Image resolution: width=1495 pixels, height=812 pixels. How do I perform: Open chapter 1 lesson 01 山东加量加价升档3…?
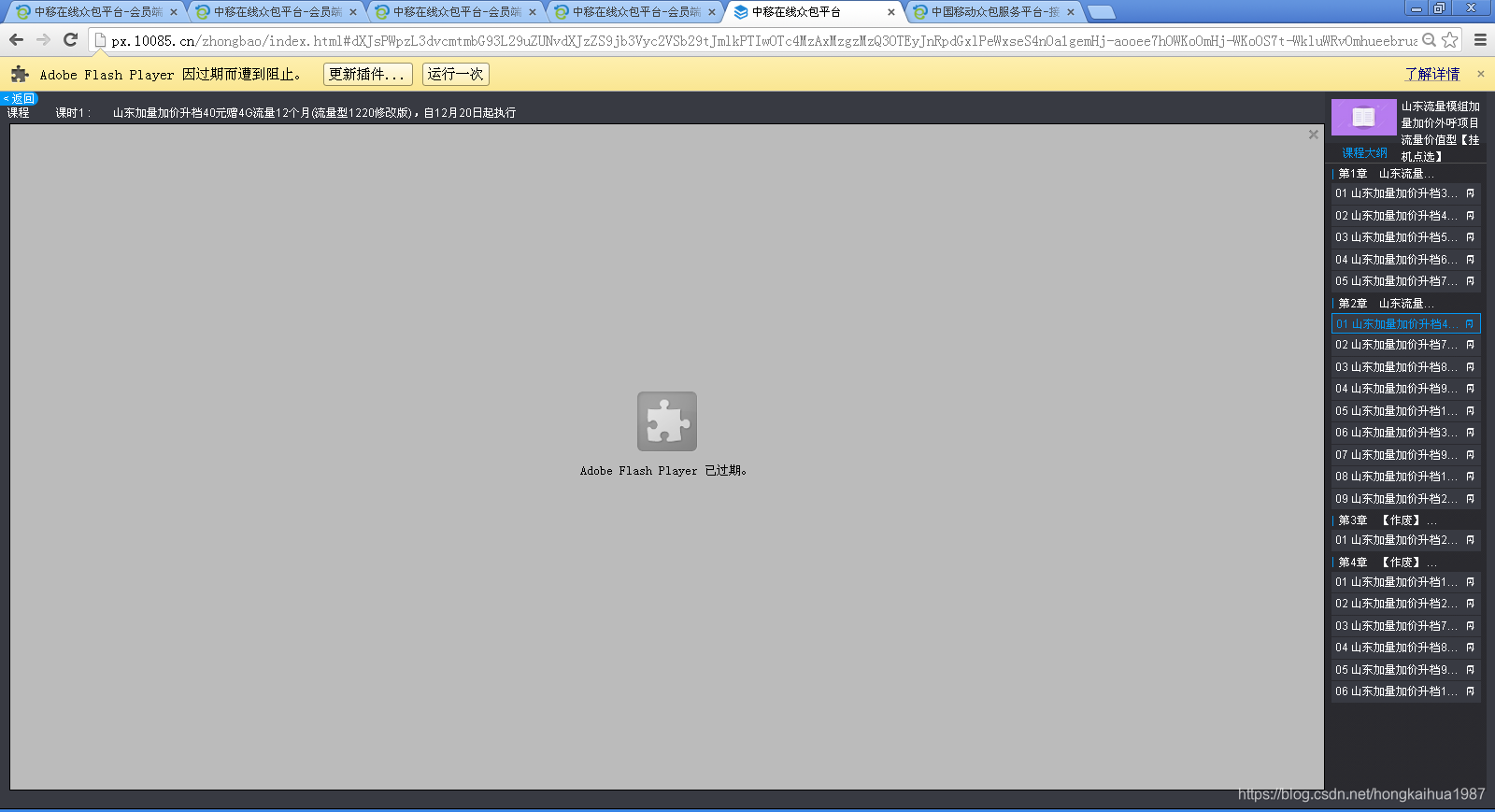1406,193
